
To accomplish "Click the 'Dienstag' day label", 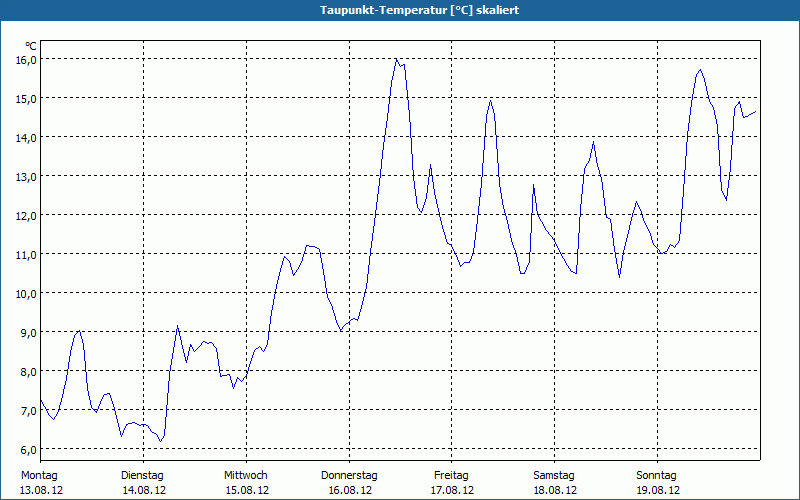I will (142, 476).
